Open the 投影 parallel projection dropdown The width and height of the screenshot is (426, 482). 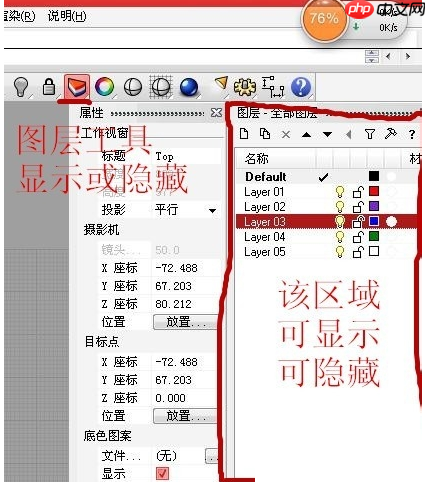click(212, 211)
